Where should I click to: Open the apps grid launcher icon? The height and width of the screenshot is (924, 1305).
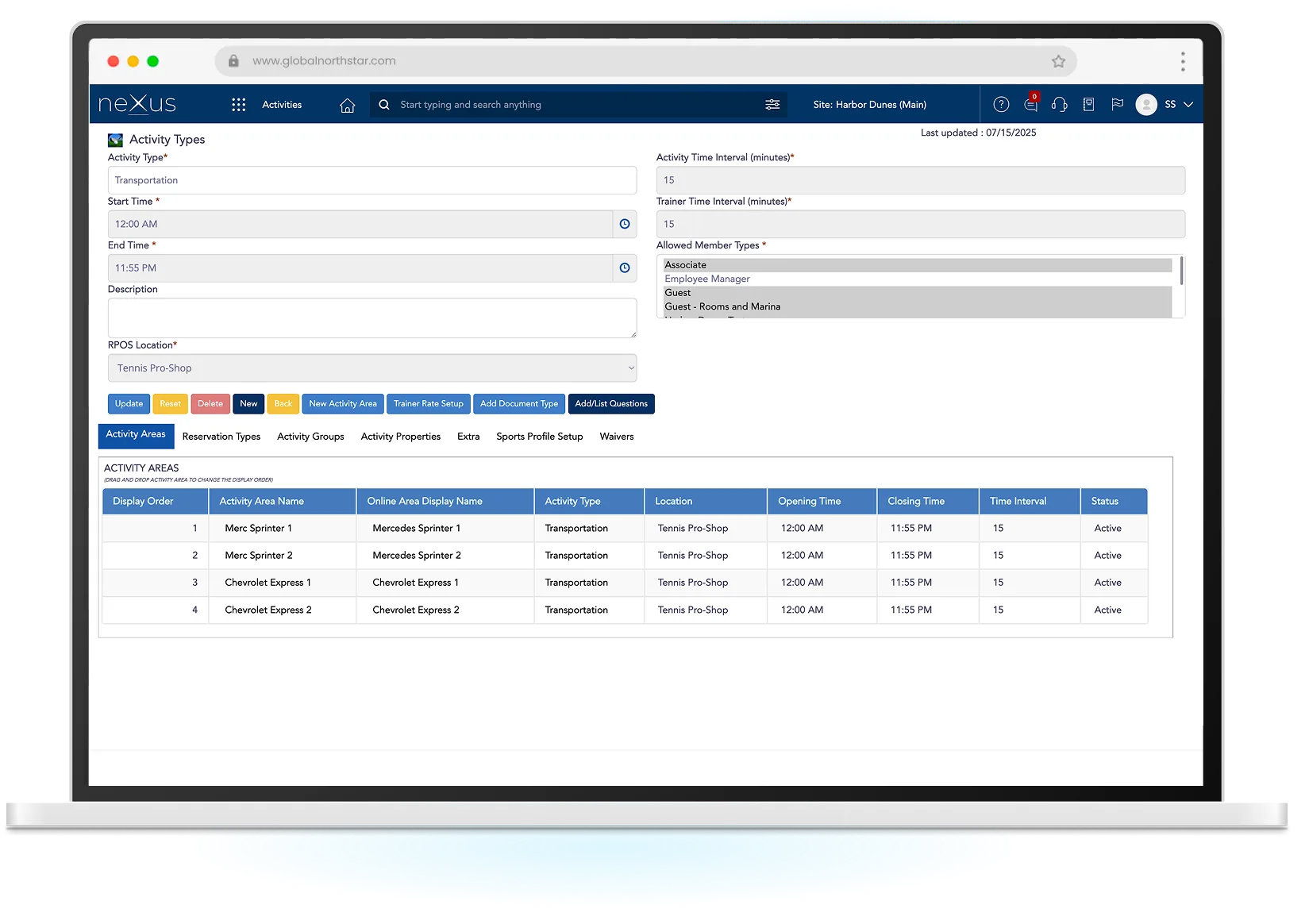(238, 105)
